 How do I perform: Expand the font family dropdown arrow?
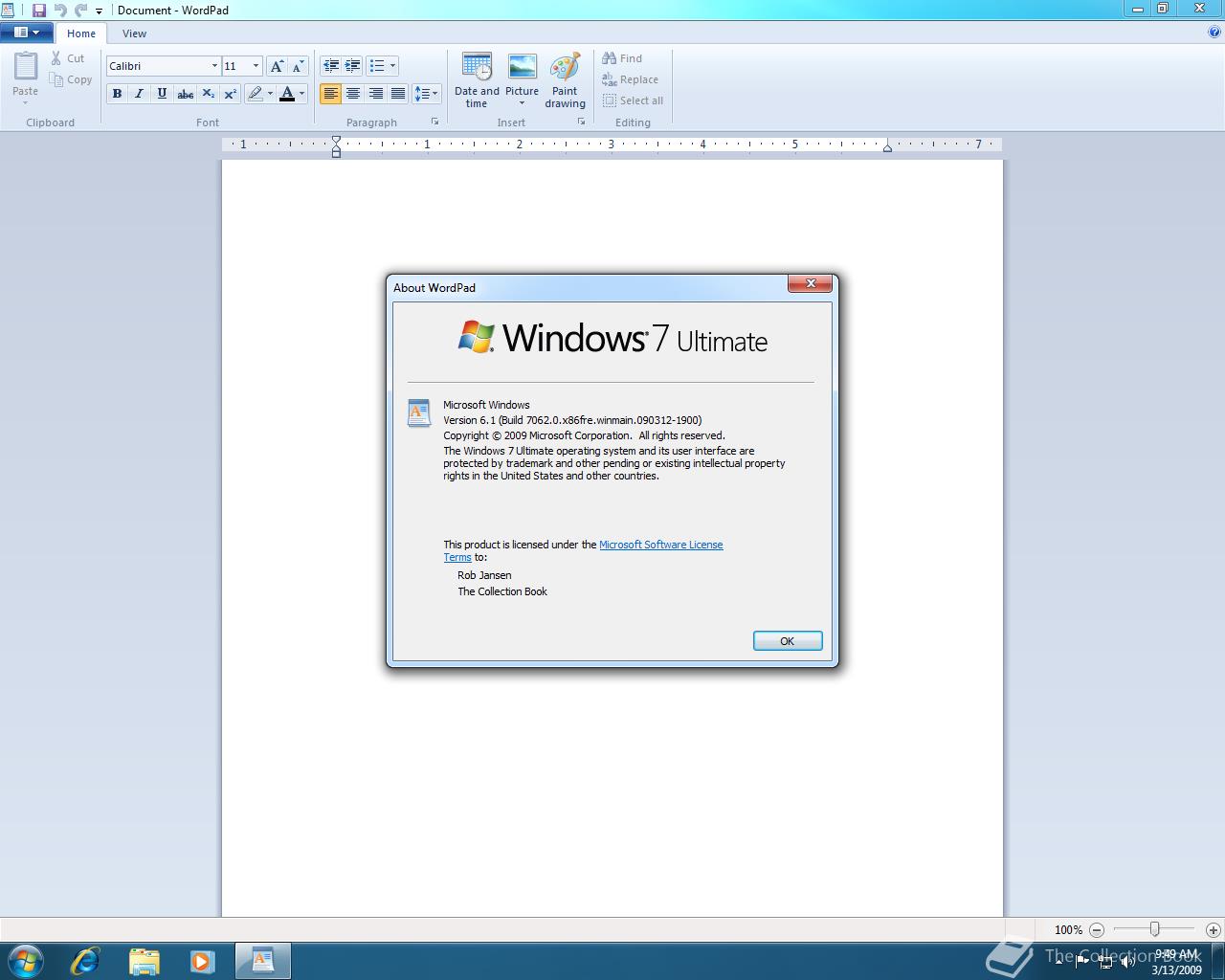click(214, 66)
